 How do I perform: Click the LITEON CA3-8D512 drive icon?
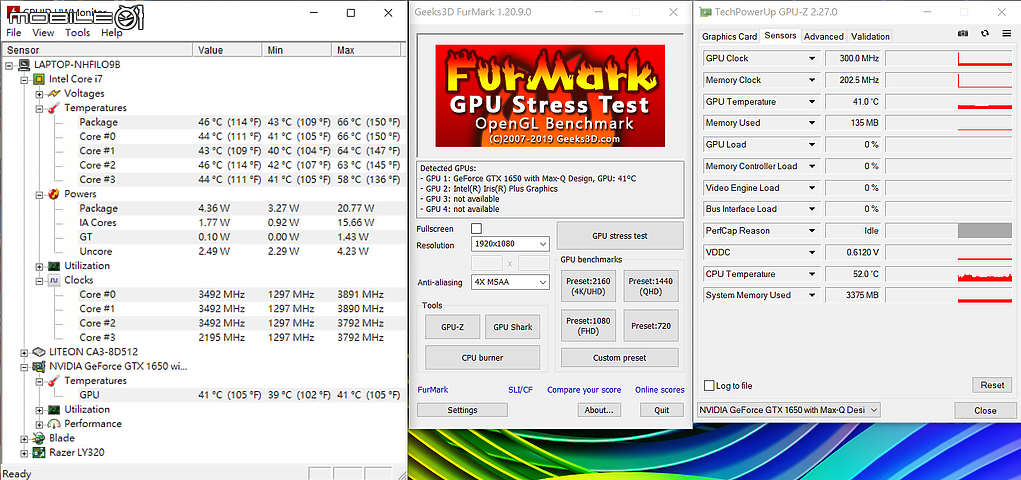(39, 352)
